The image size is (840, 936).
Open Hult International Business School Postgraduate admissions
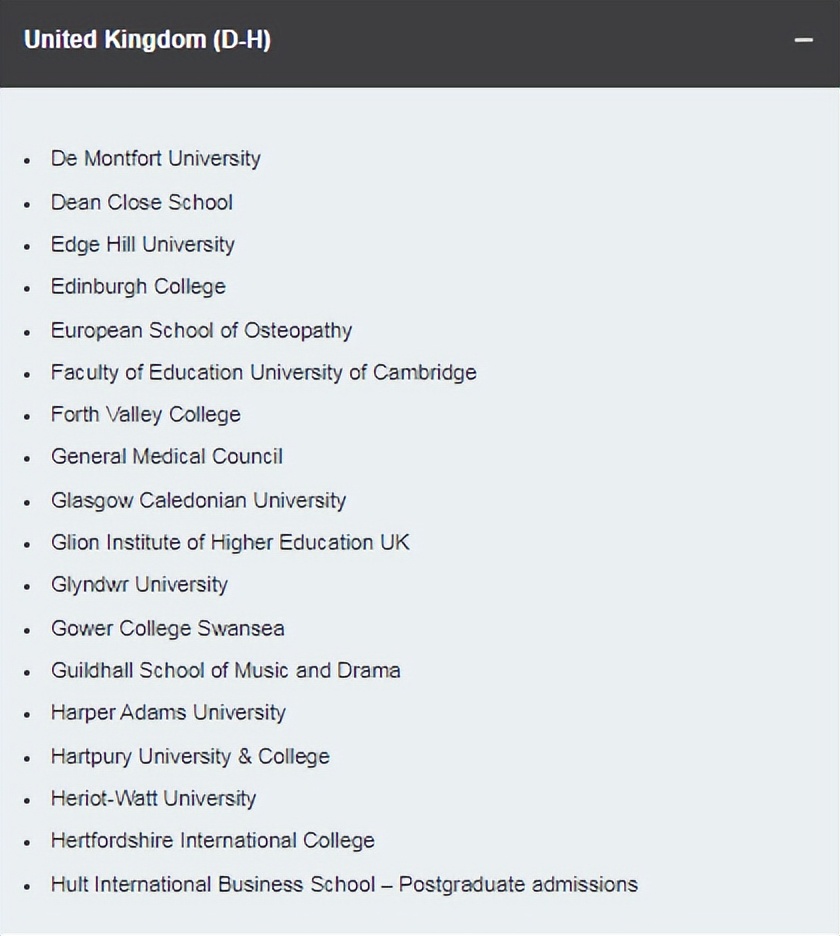click(x=344, y=885)
